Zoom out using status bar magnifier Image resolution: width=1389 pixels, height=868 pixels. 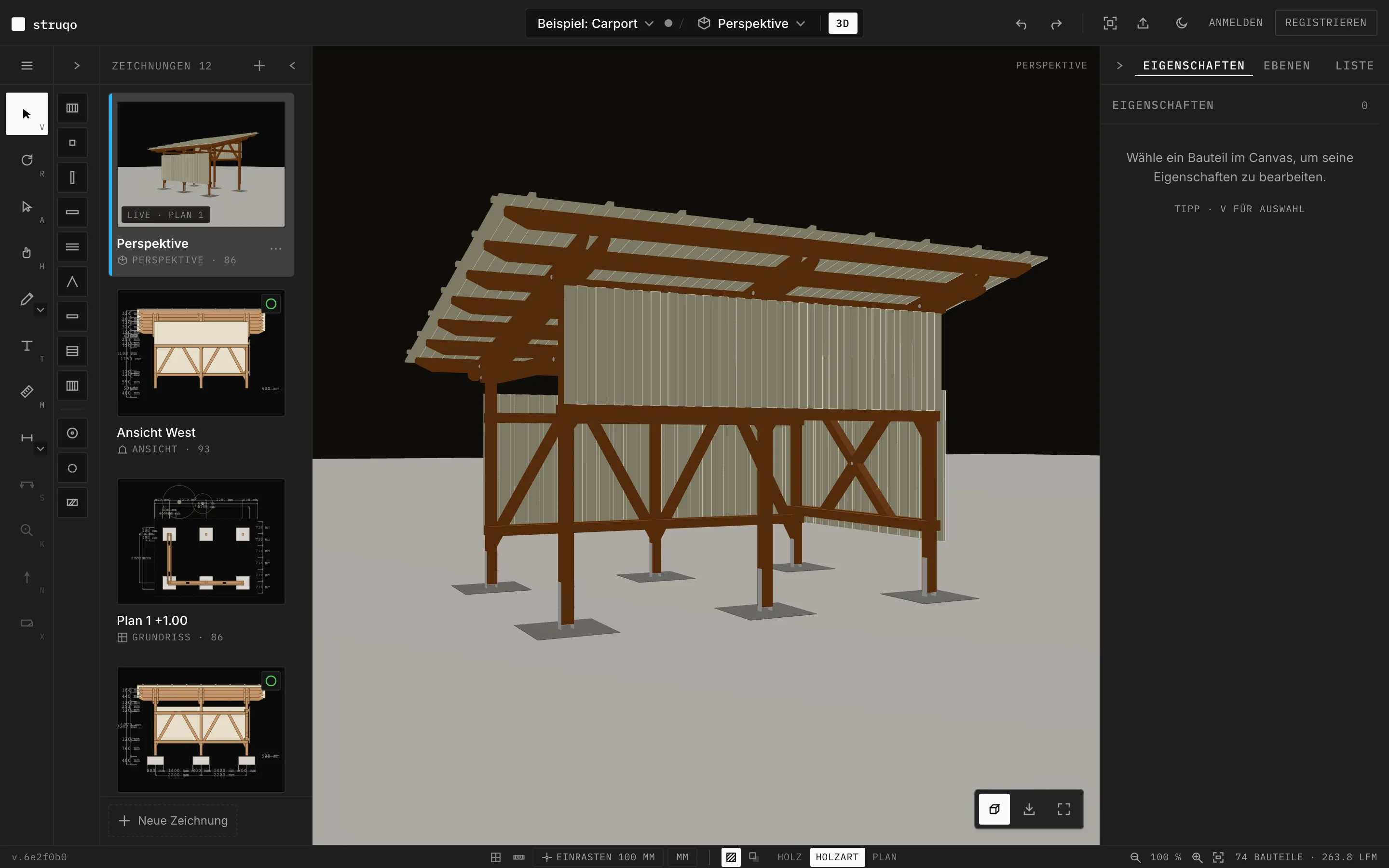click(x=1135, y=857)
